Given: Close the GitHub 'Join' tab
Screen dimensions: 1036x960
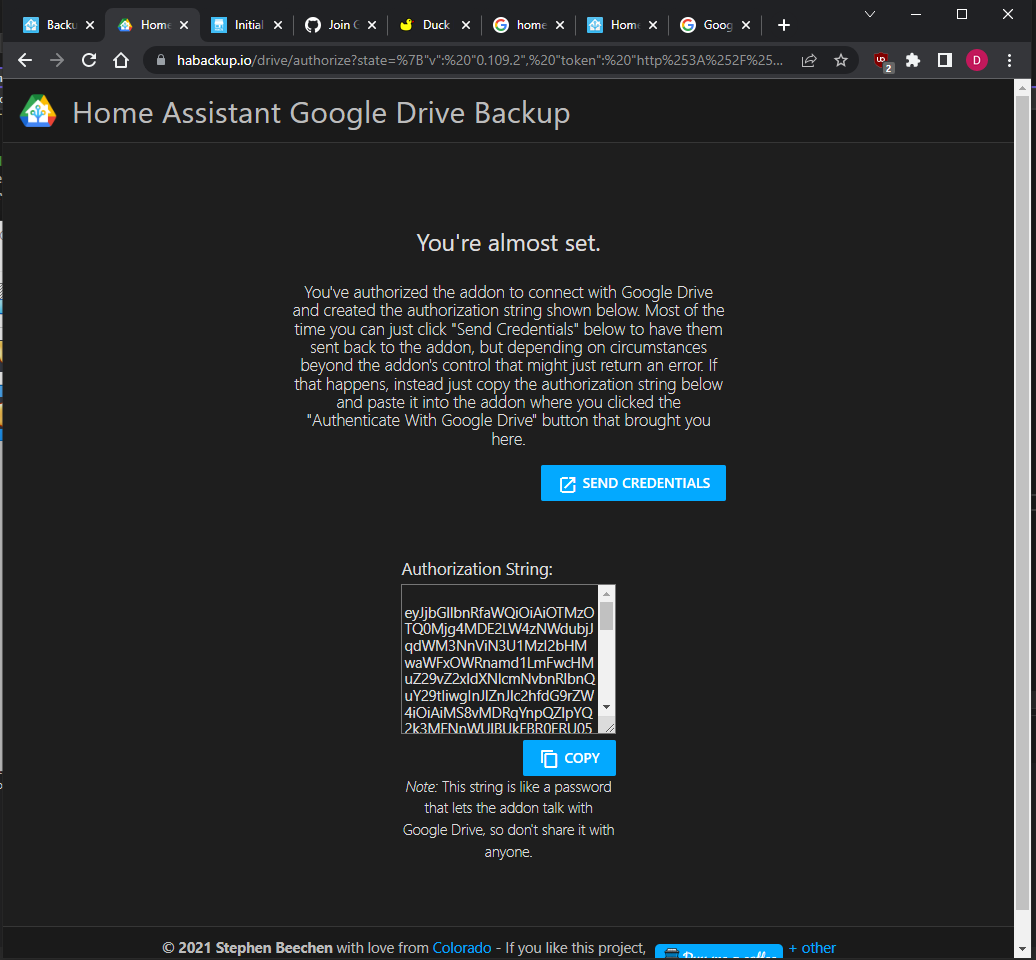Looking at the screenshot, I should pos(372,25).
